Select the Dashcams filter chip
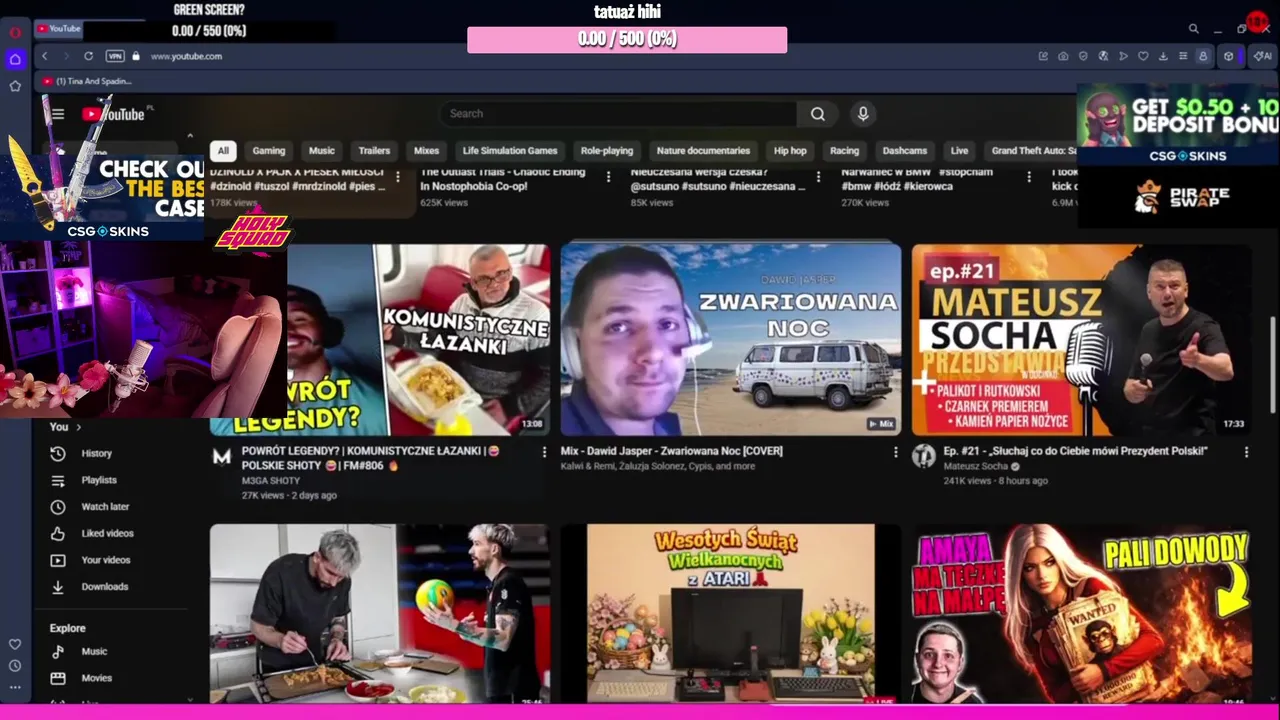The width and height of the screenshot is (1280, 720). click(x=905, y=151)
